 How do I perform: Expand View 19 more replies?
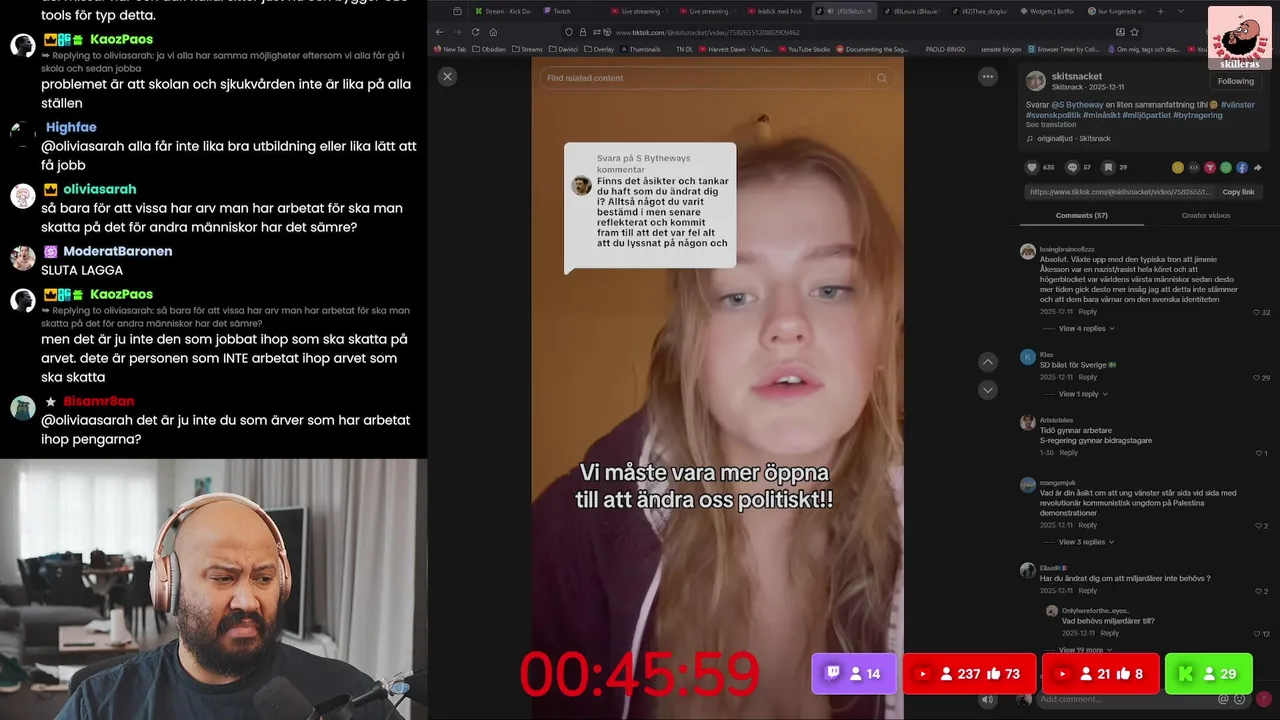click(x=1086, y=650)
